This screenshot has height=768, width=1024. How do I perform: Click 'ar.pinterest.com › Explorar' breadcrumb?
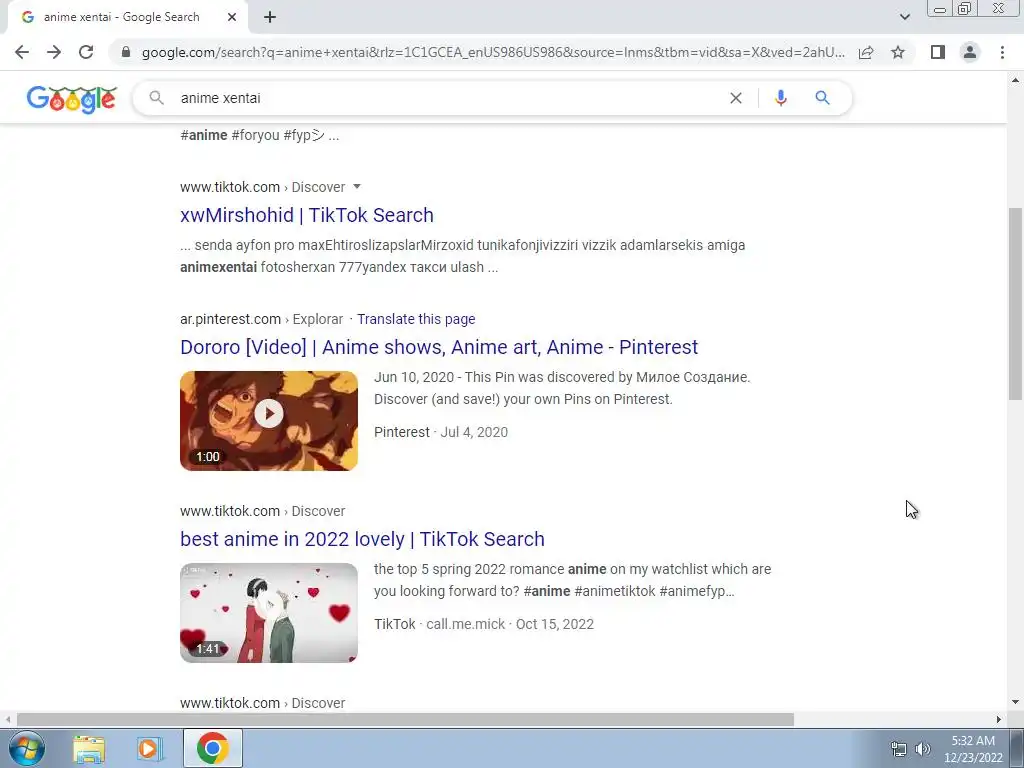(x=261, y=319)
